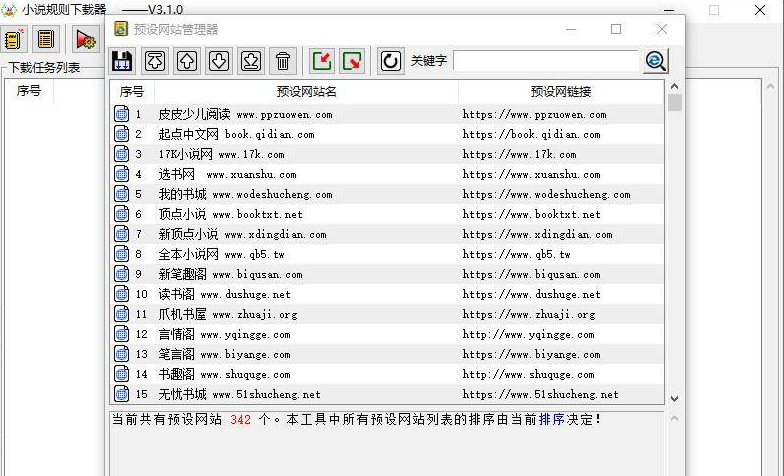Select site name 起点中文网 book.qidian.com

(236, 134)
